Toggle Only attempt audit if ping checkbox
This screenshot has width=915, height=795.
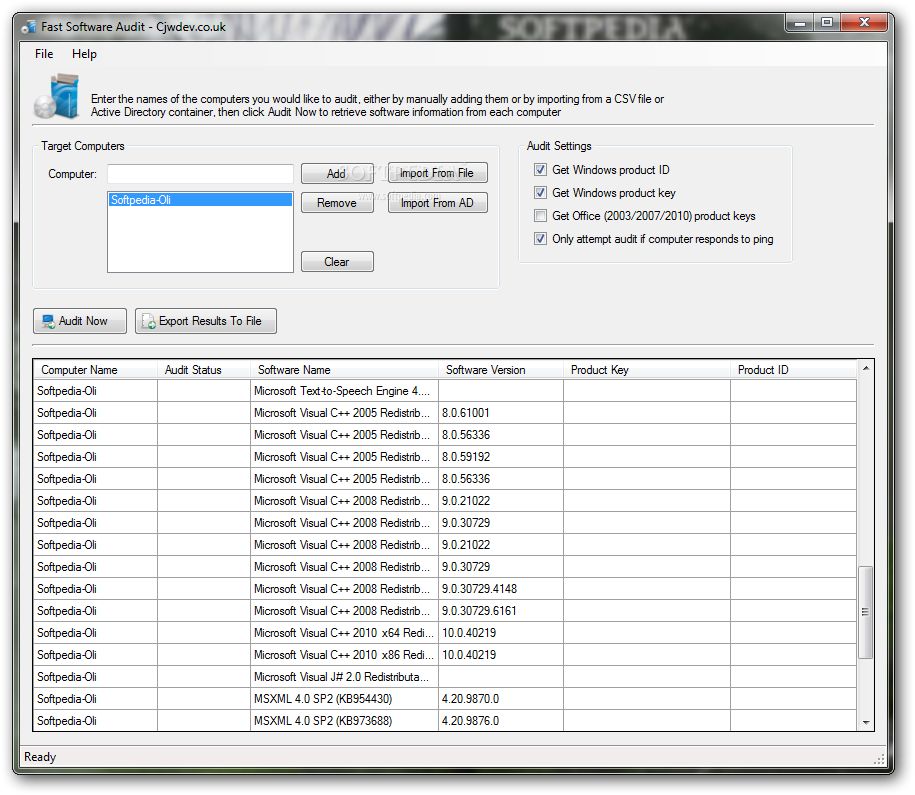click(540, 239)
